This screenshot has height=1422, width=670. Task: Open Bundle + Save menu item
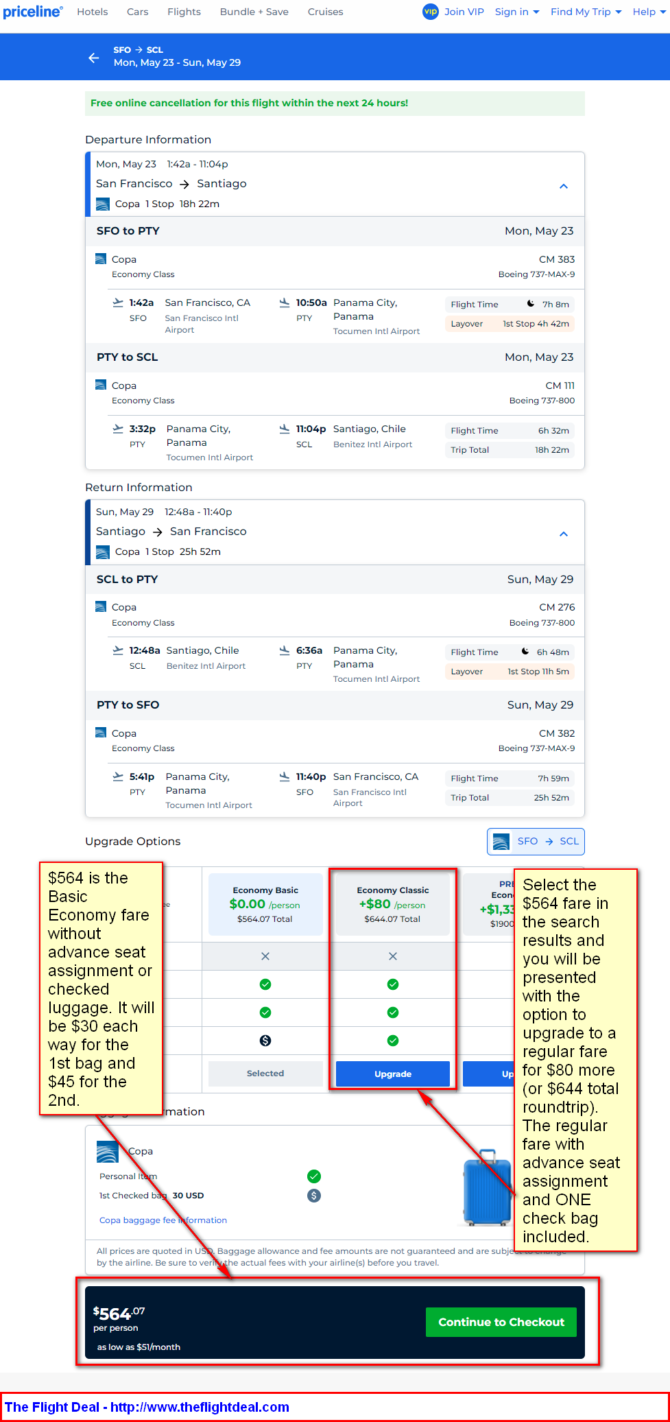click(x=254, y=12)
